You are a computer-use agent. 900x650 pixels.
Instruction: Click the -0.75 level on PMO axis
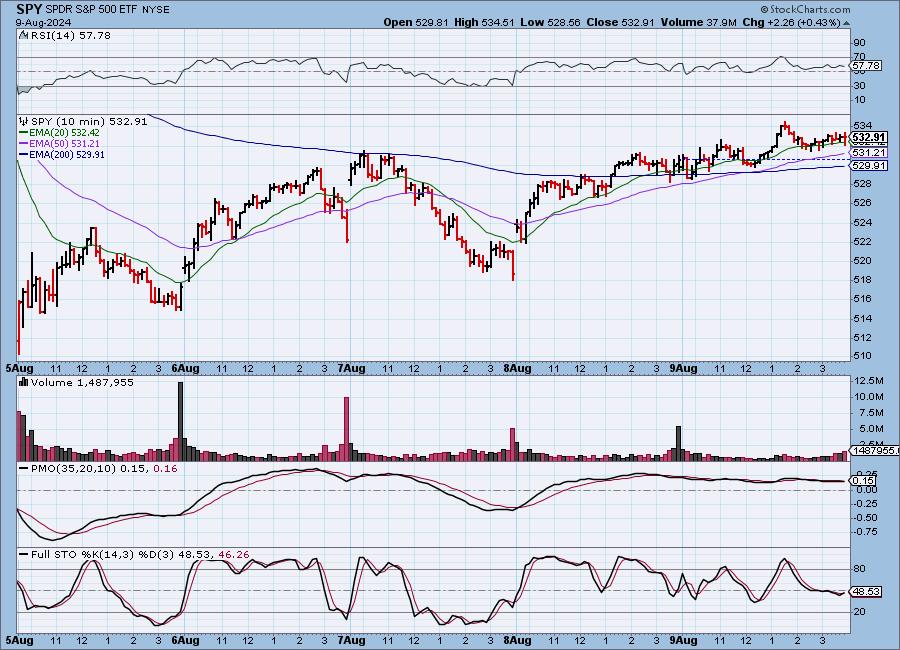(865, 532)
